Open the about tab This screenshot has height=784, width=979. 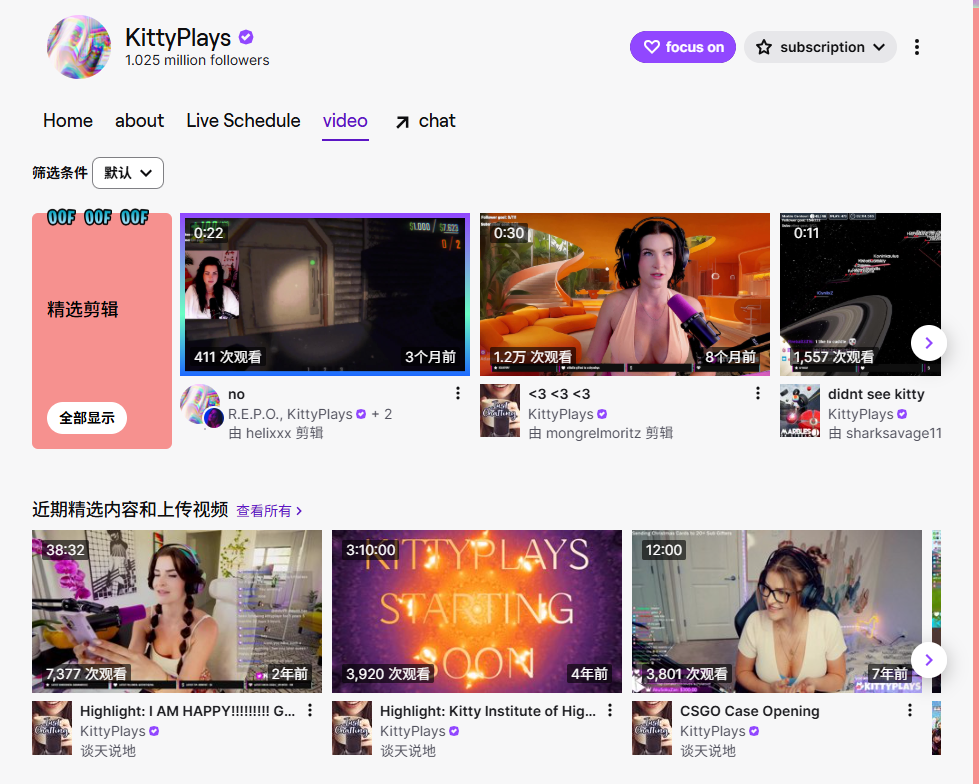139,120
